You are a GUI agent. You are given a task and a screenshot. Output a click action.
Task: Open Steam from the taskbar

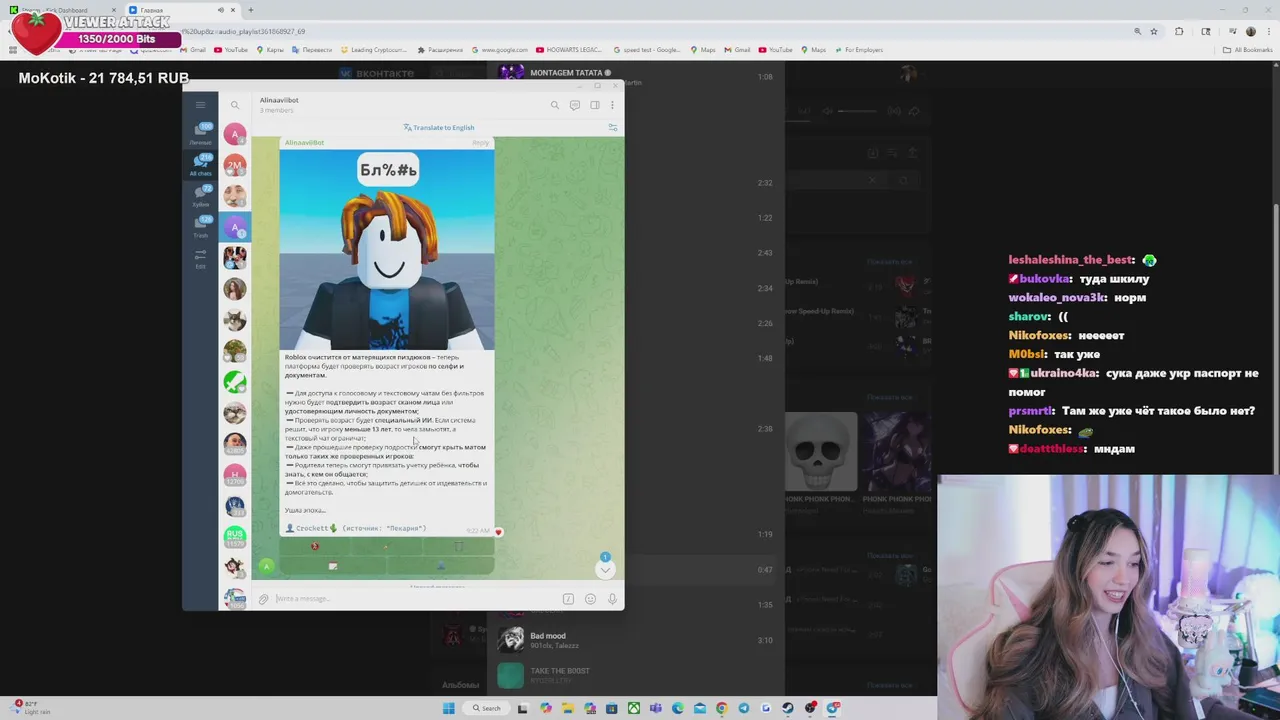click(788, 708)
